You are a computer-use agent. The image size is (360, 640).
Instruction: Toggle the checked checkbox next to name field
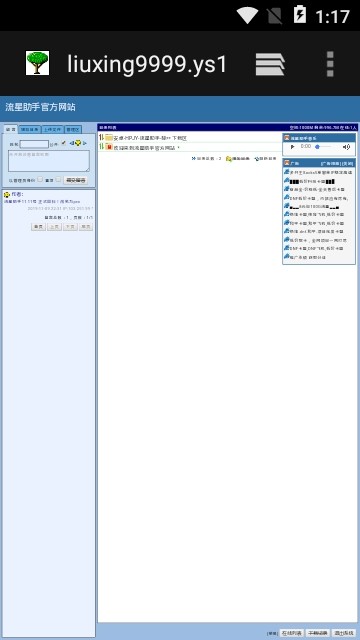[64, 143]
